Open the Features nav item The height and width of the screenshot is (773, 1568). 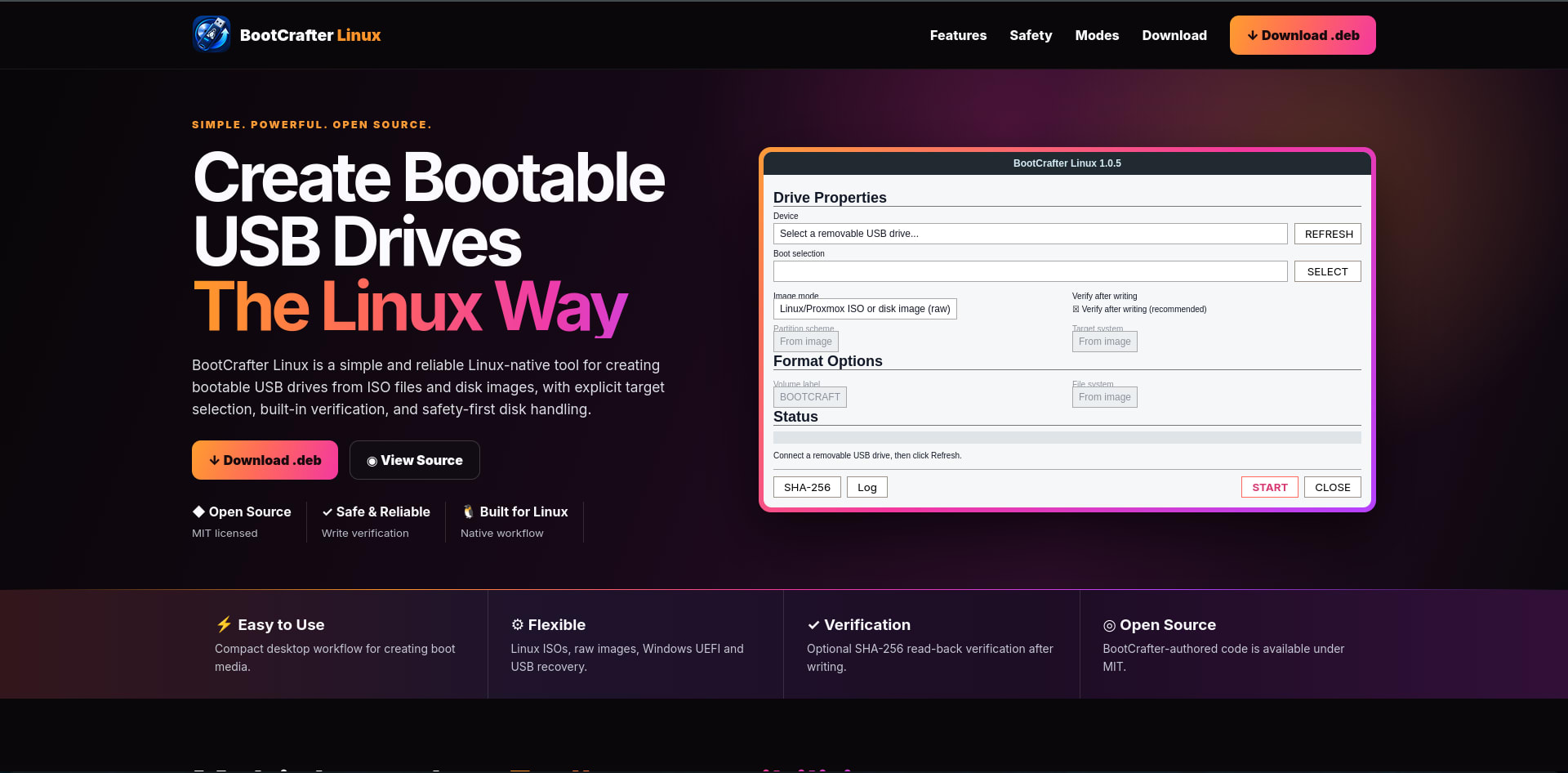click(x=958, y=35)
